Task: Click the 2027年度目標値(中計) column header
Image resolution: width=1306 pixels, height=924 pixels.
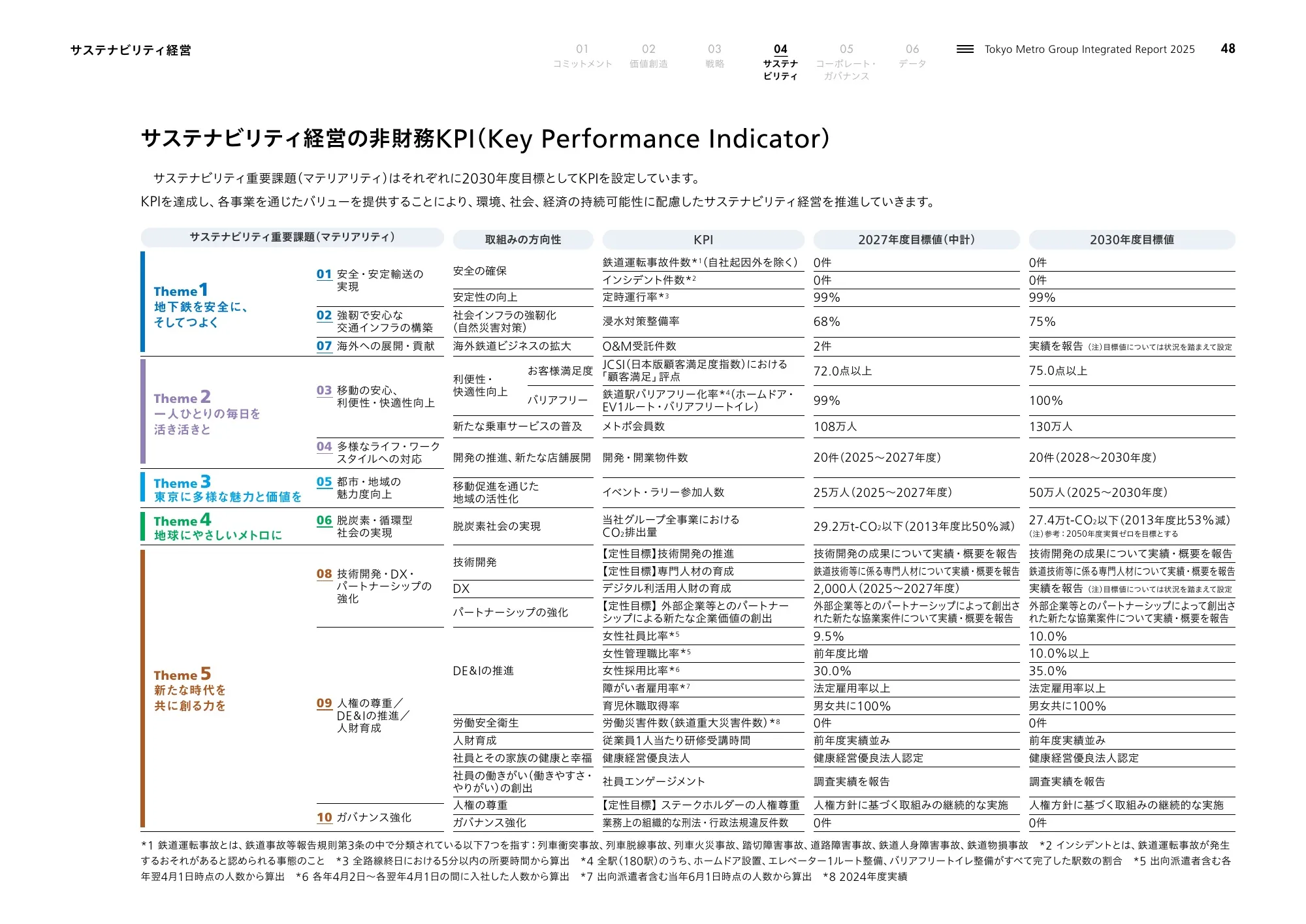Action: [x=916, y=240]
